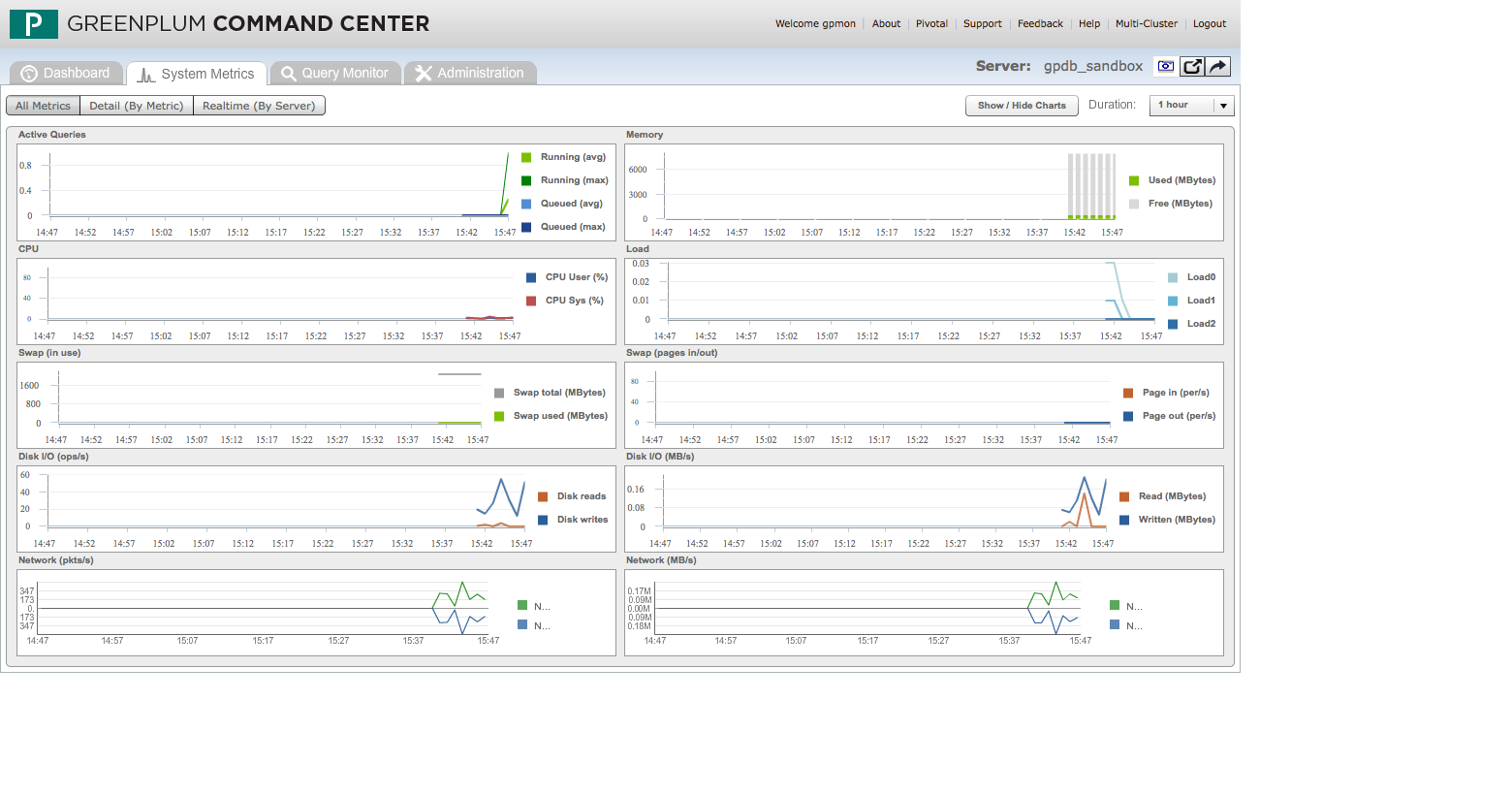The image size is (1512, 795).
Task: Switch to All Metrics view
Action: pyautogui.click(x=43, y=106)
